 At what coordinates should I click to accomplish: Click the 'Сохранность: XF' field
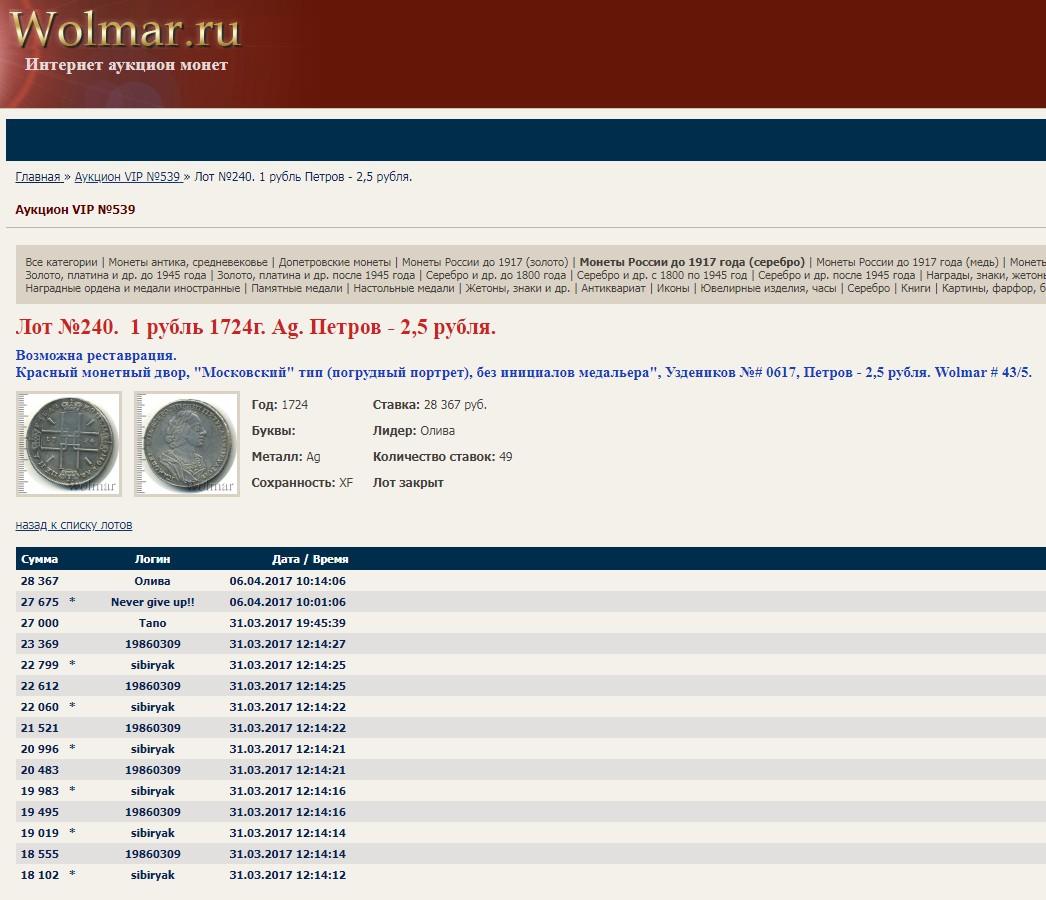coord(302,483)
